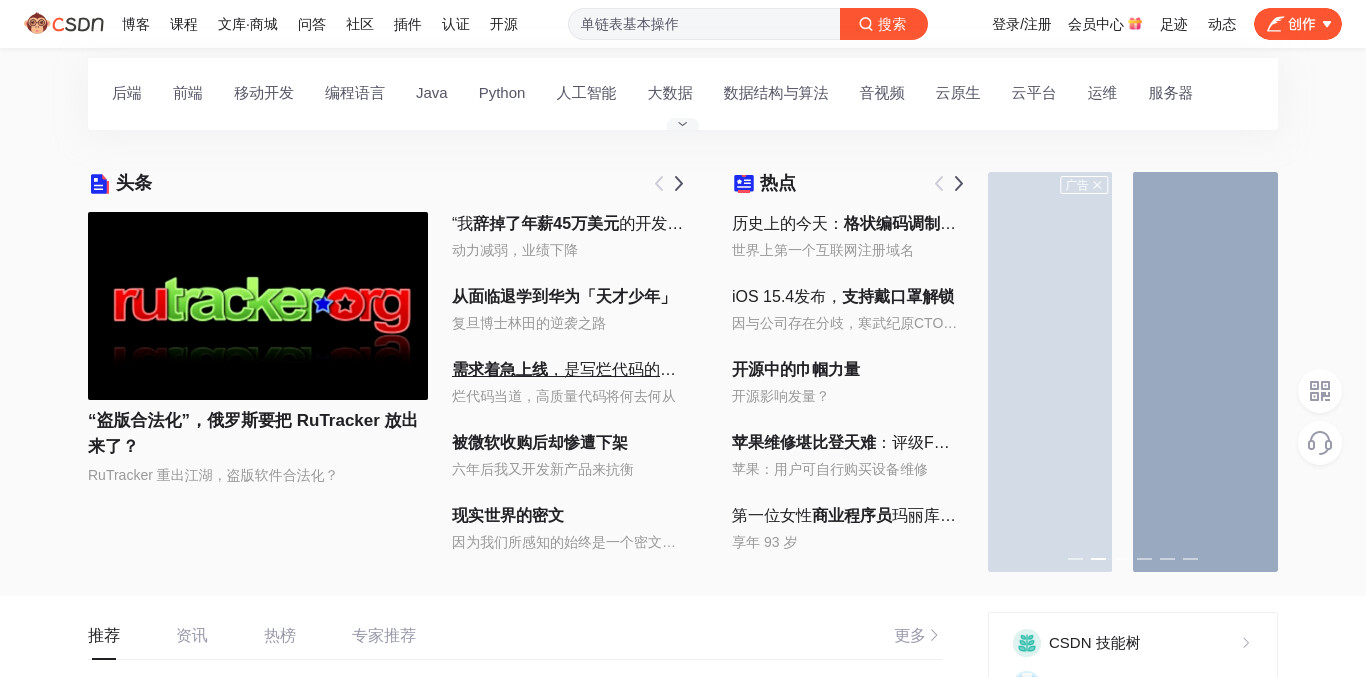This screenshot has width=1366, height=677.
Task: Select 编程语言 category
Action: pos(355,93)
